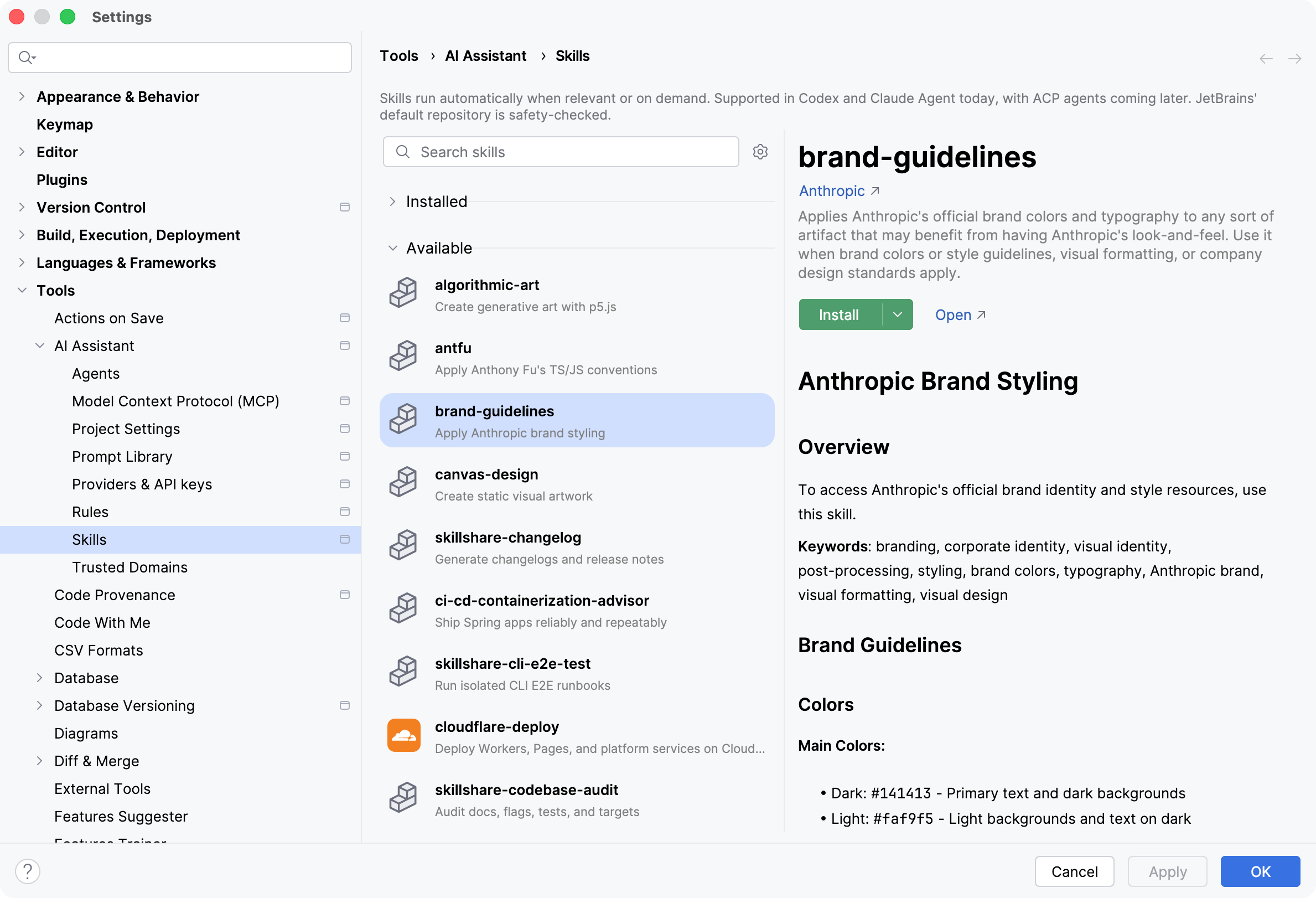This screenshot has height=898, width=1316.
Task: Collapse the Tools section
Action: click(x=22, y=290)
